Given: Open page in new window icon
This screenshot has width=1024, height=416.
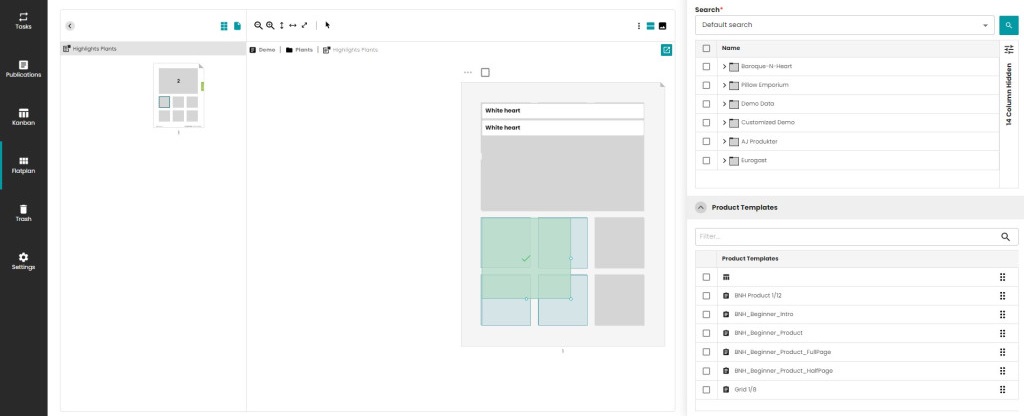Looking at the screenshot, I should click(x=666, y=49).
